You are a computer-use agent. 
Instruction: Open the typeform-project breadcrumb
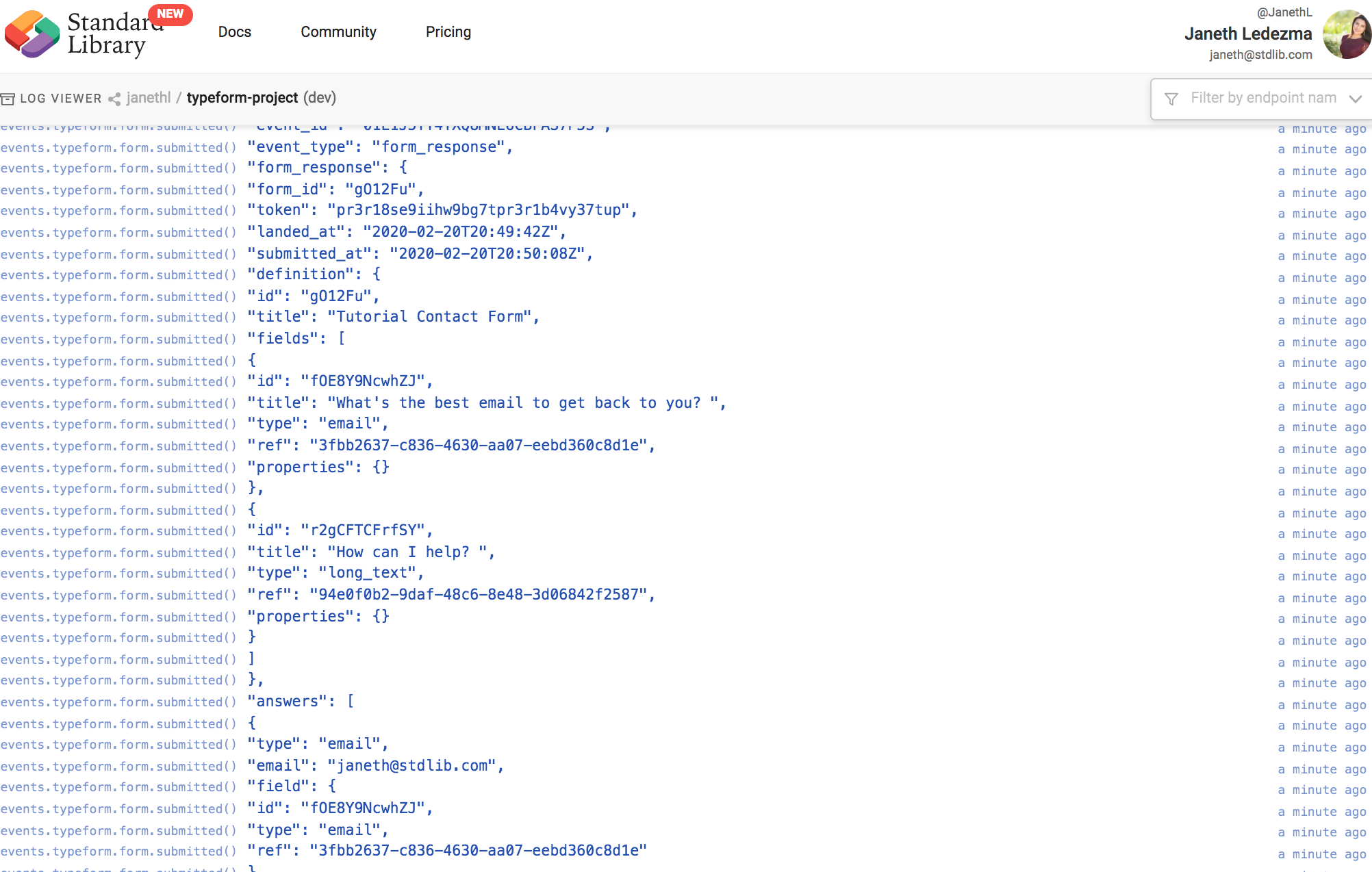tap(242, 98)
